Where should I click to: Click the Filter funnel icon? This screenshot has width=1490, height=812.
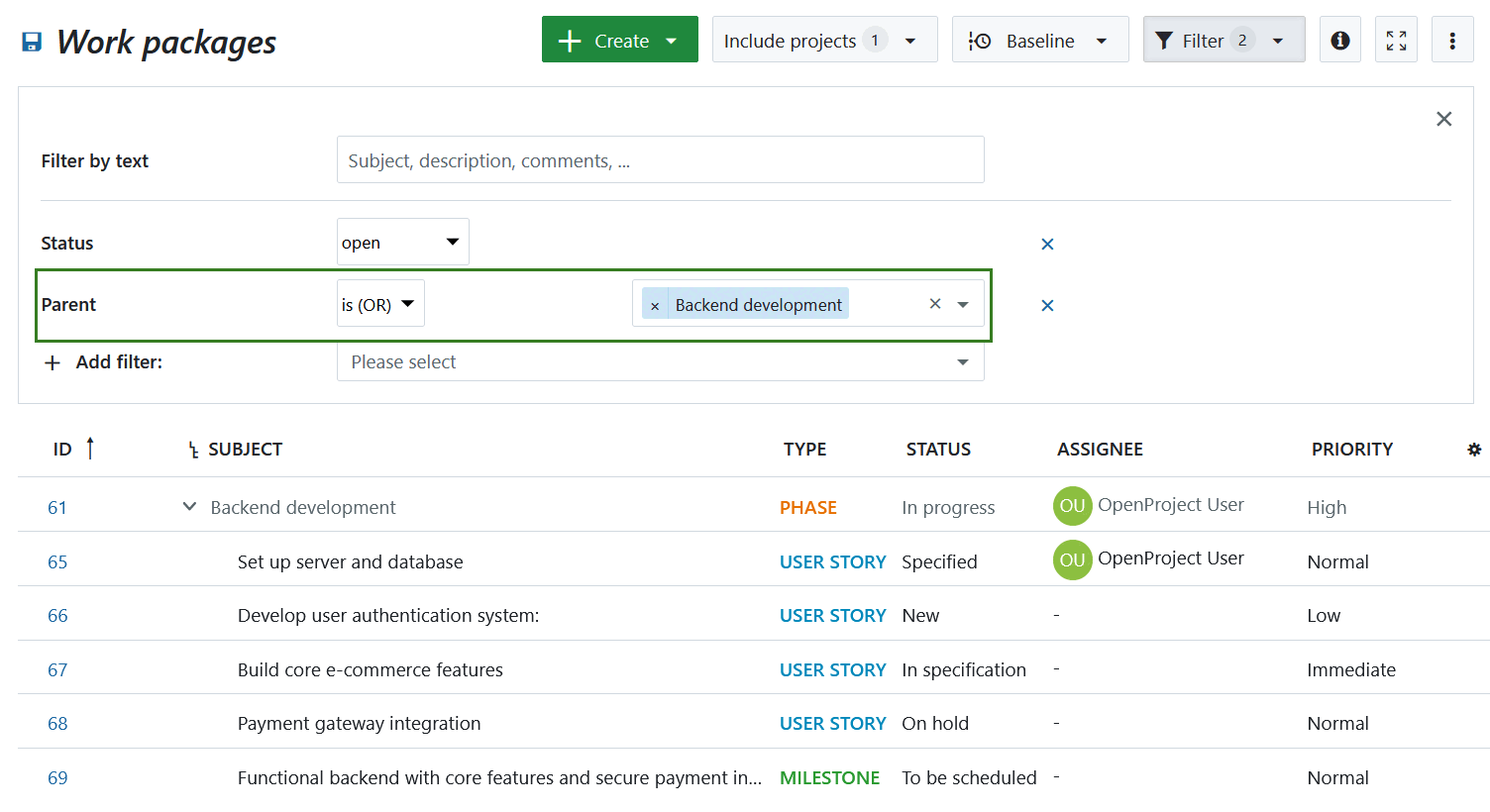click(1164, 40)
